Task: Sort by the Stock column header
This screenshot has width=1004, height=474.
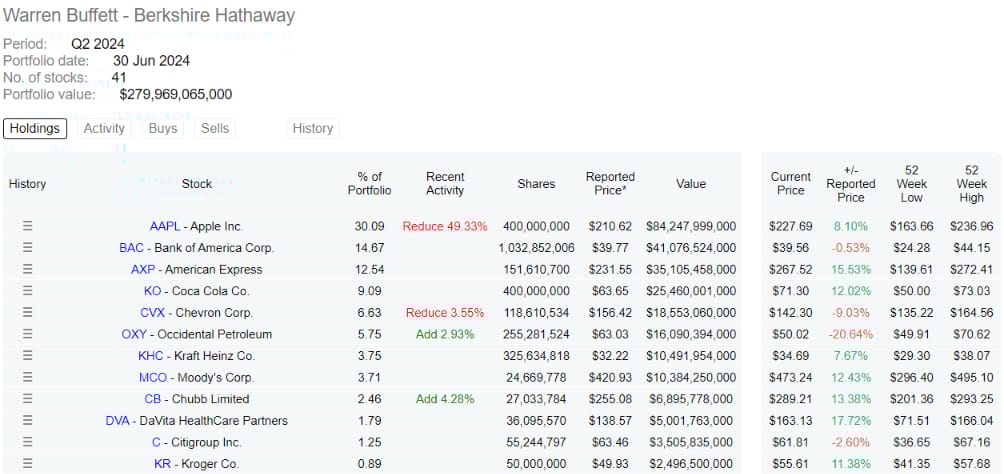Action: pos(197,184)
